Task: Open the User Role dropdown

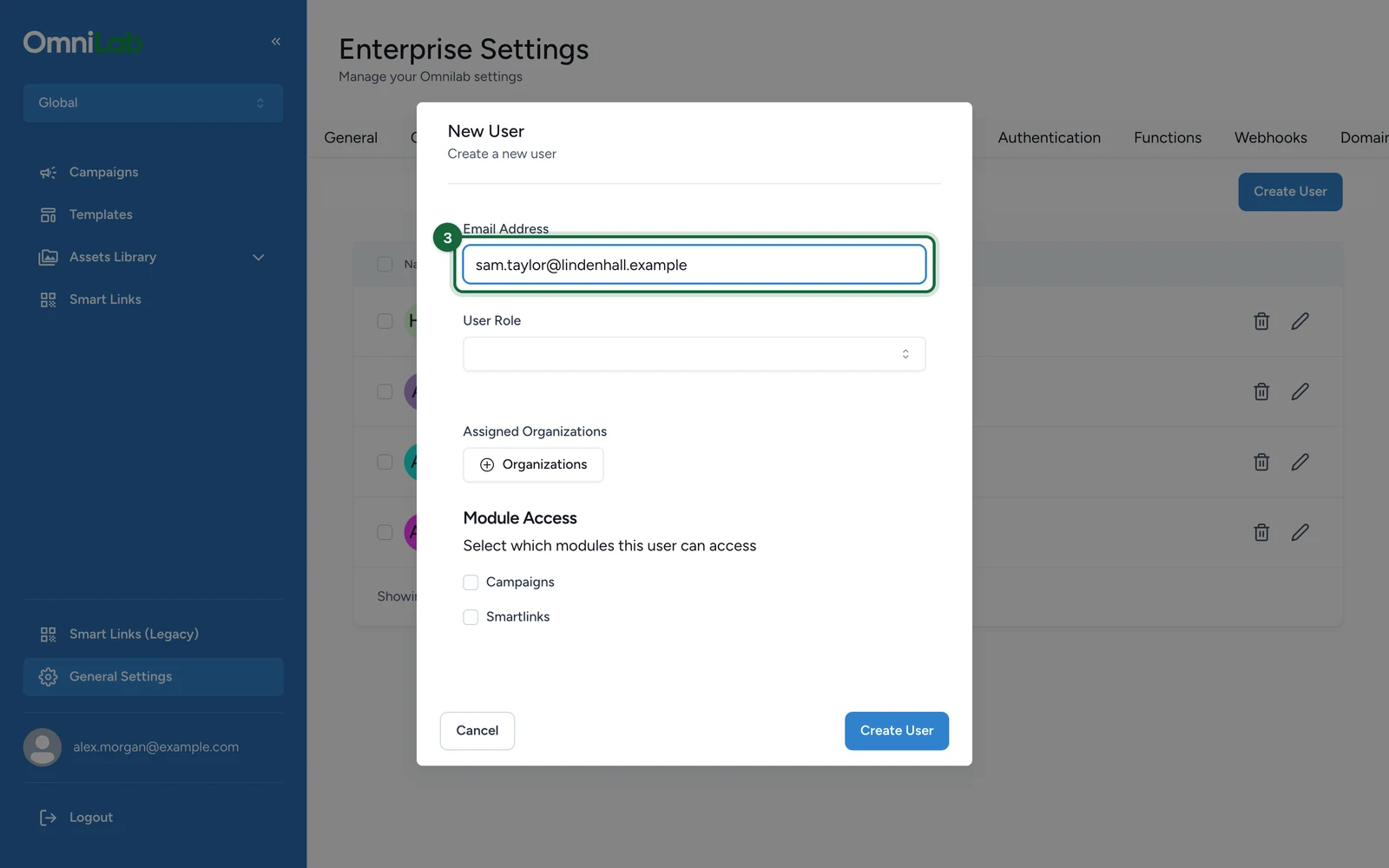Action: pyautogui.click(x=694, y=354)
